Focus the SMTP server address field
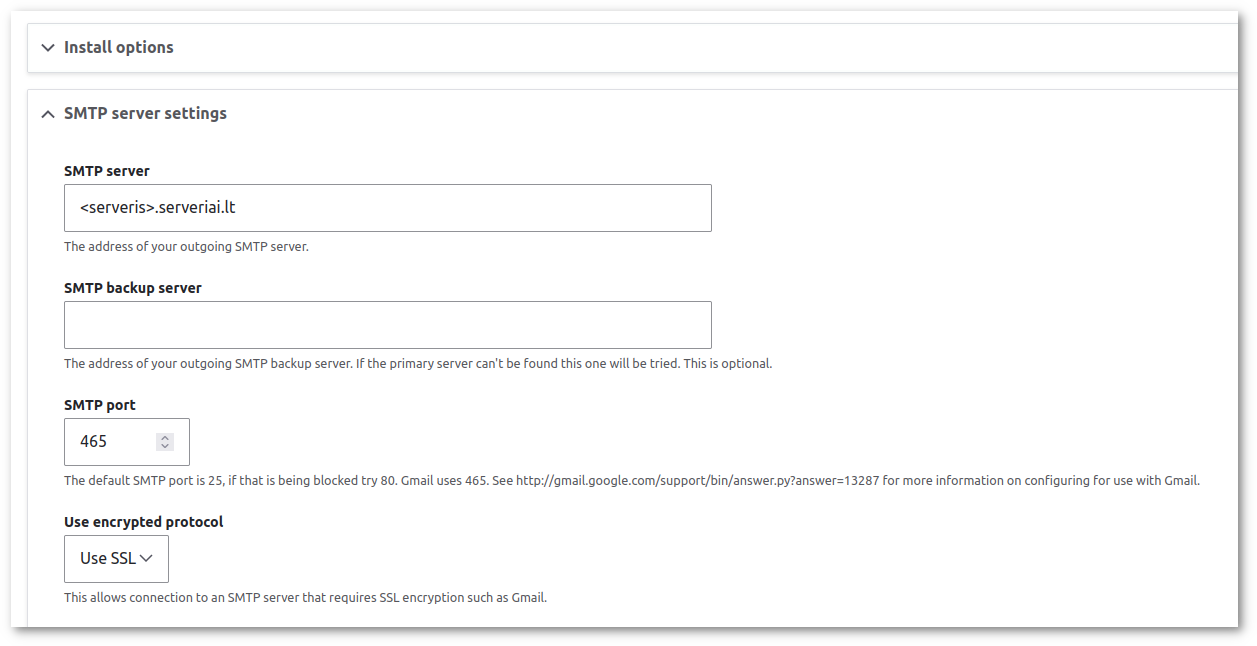 tap(388, 208)
